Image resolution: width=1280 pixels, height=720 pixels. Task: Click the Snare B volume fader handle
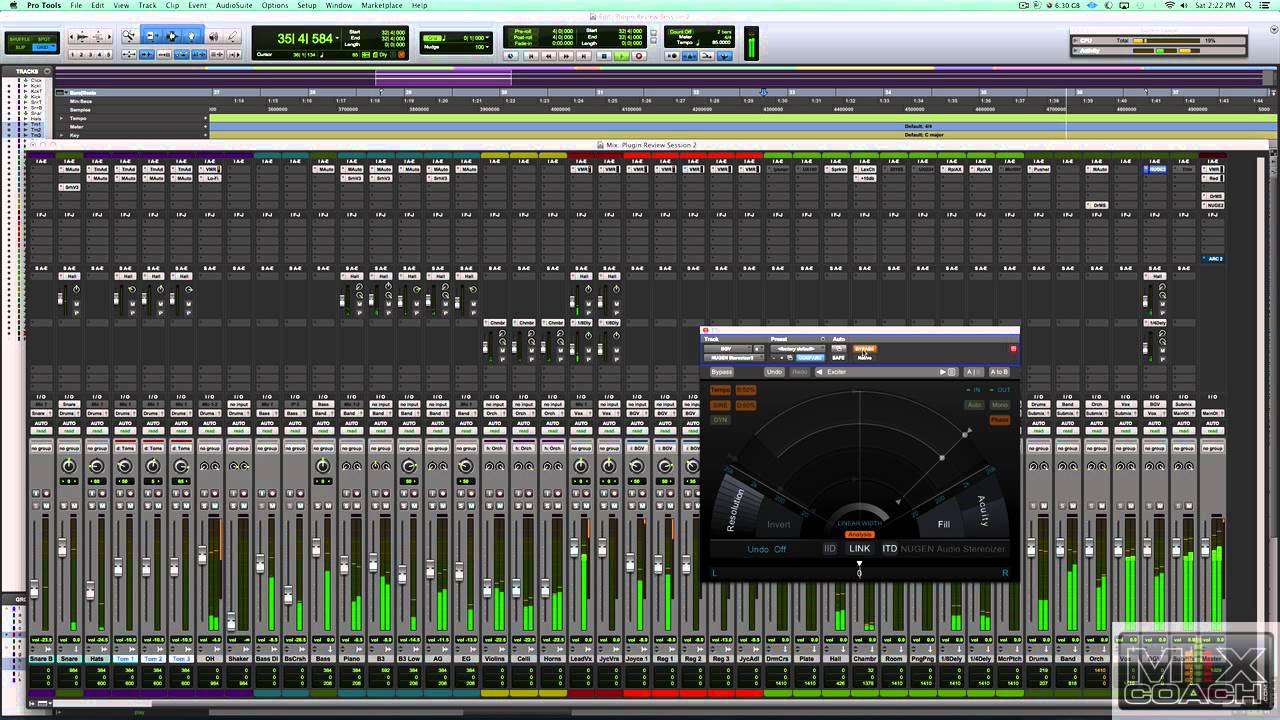click(34, 590)
